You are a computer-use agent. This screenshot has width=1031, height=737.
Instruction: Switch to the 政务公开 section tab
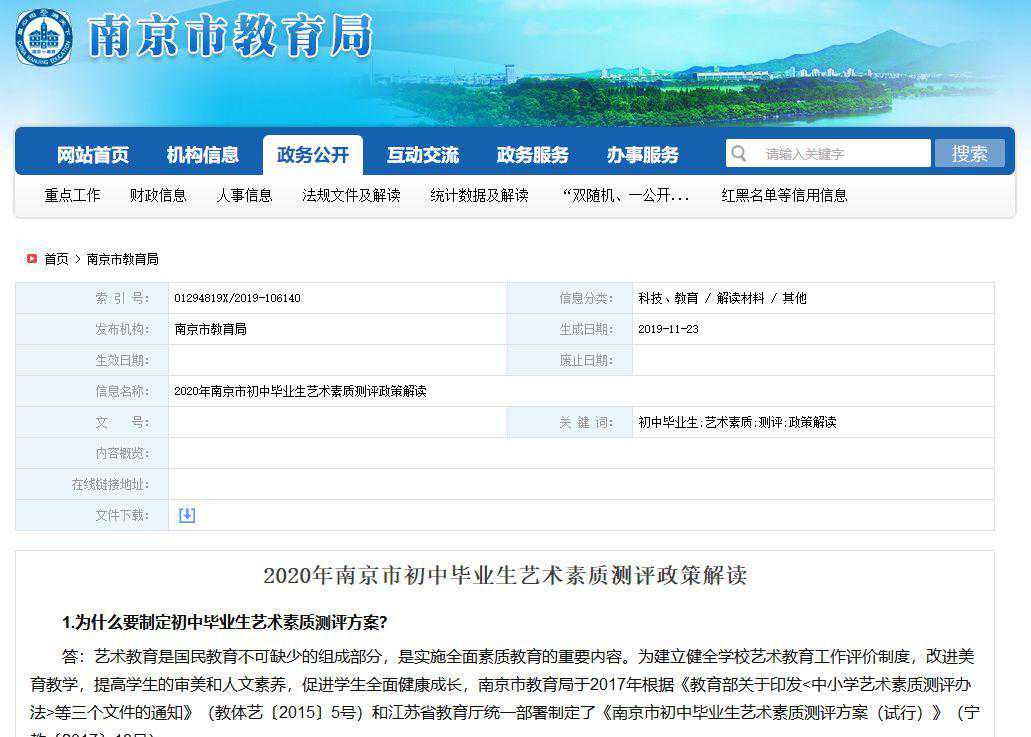pos(312,154)
